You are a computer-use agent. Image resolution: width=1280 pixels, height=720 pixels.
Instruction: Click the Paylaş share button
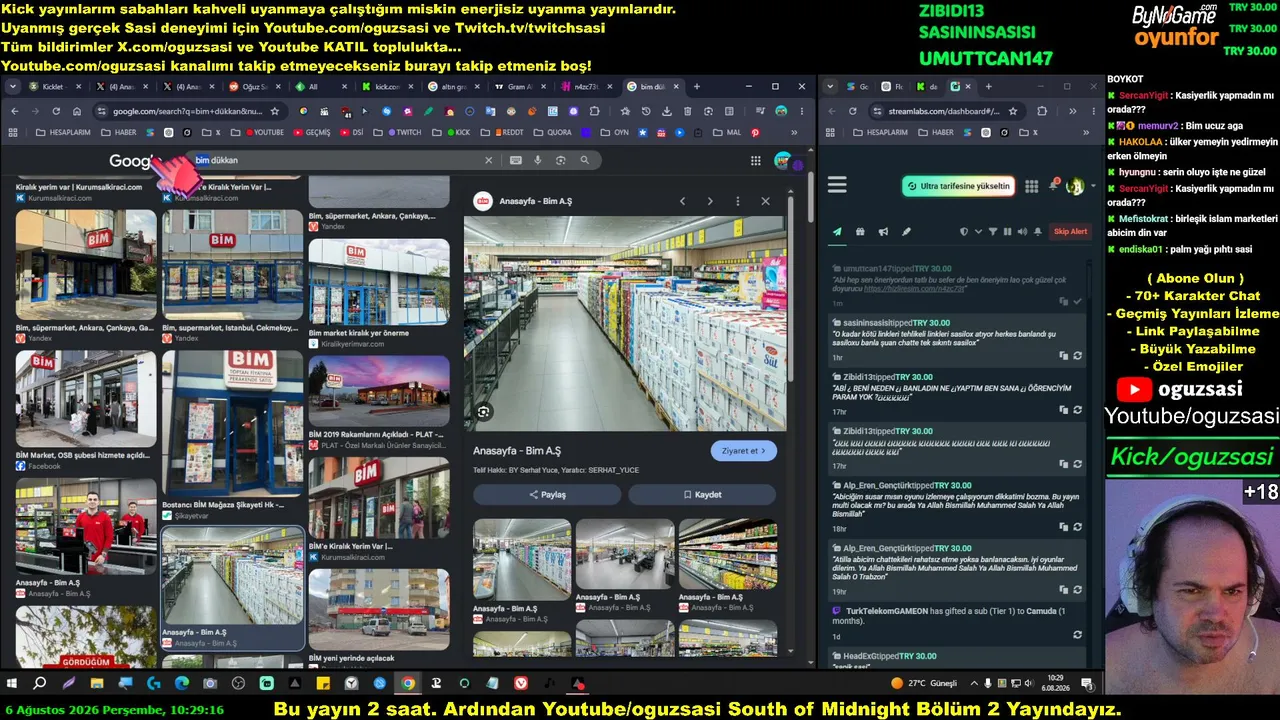[x=547, y=495]
